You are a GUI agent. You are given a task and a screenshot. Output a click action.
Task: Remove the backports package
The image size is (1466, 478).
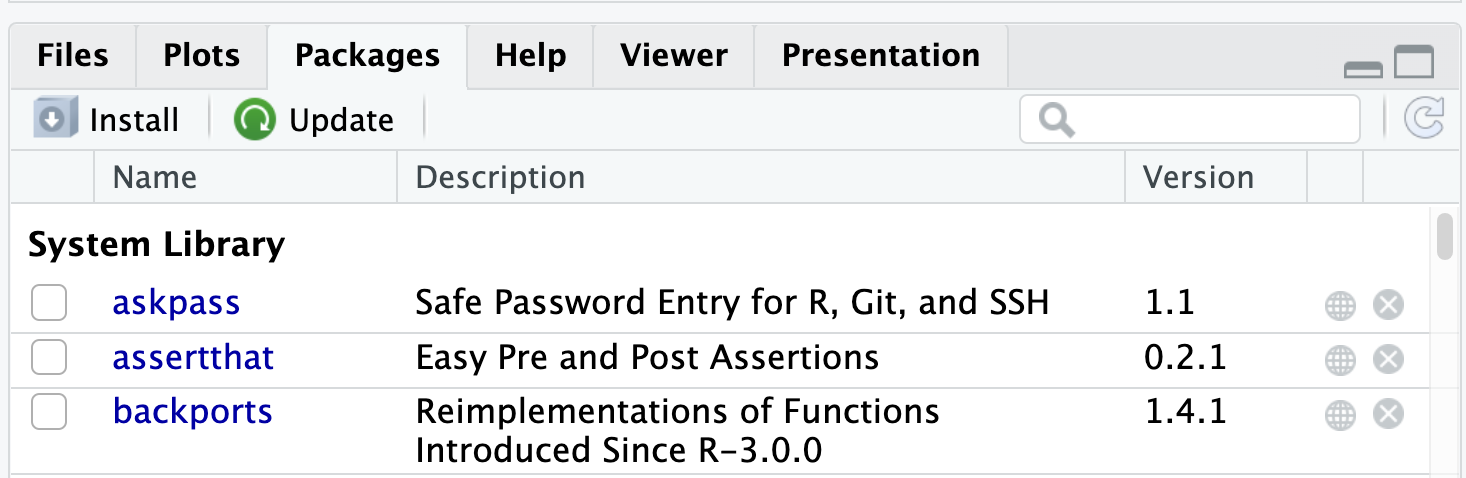coord(1388,415)
